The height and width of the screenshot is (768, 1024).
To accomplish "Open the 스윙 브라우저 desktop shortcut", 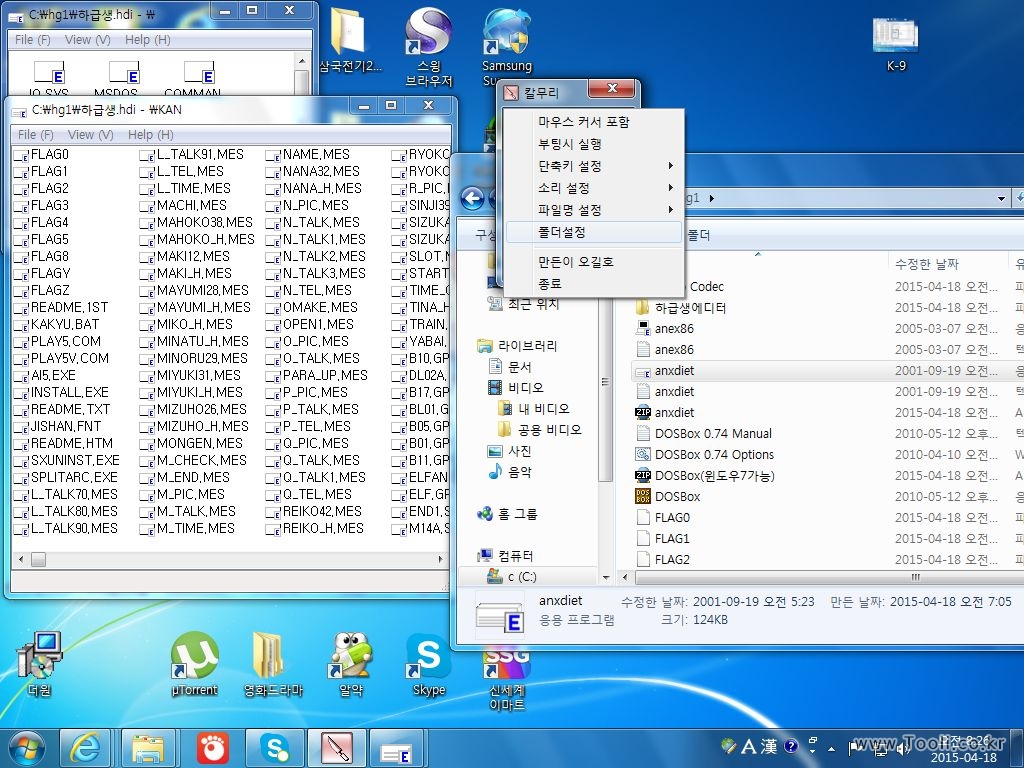I will pos(428,46).
